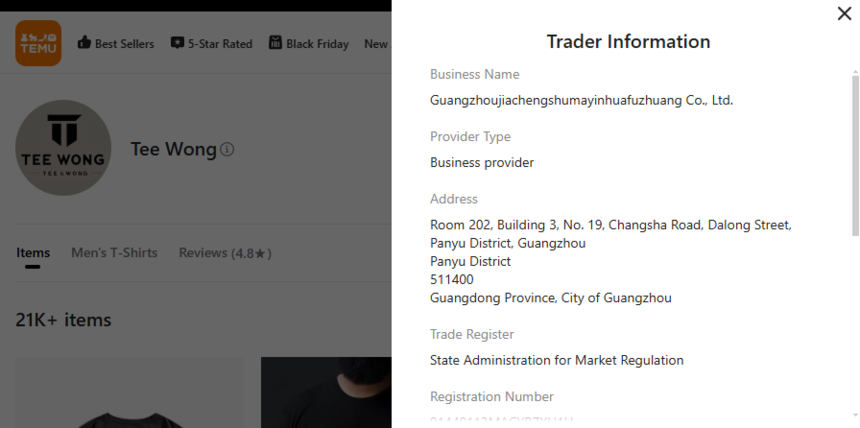The height and width of the screenshot is (428, 860).
Task: Open the second product thumbnail with dark shirt
Action: (x=326, y=393)
